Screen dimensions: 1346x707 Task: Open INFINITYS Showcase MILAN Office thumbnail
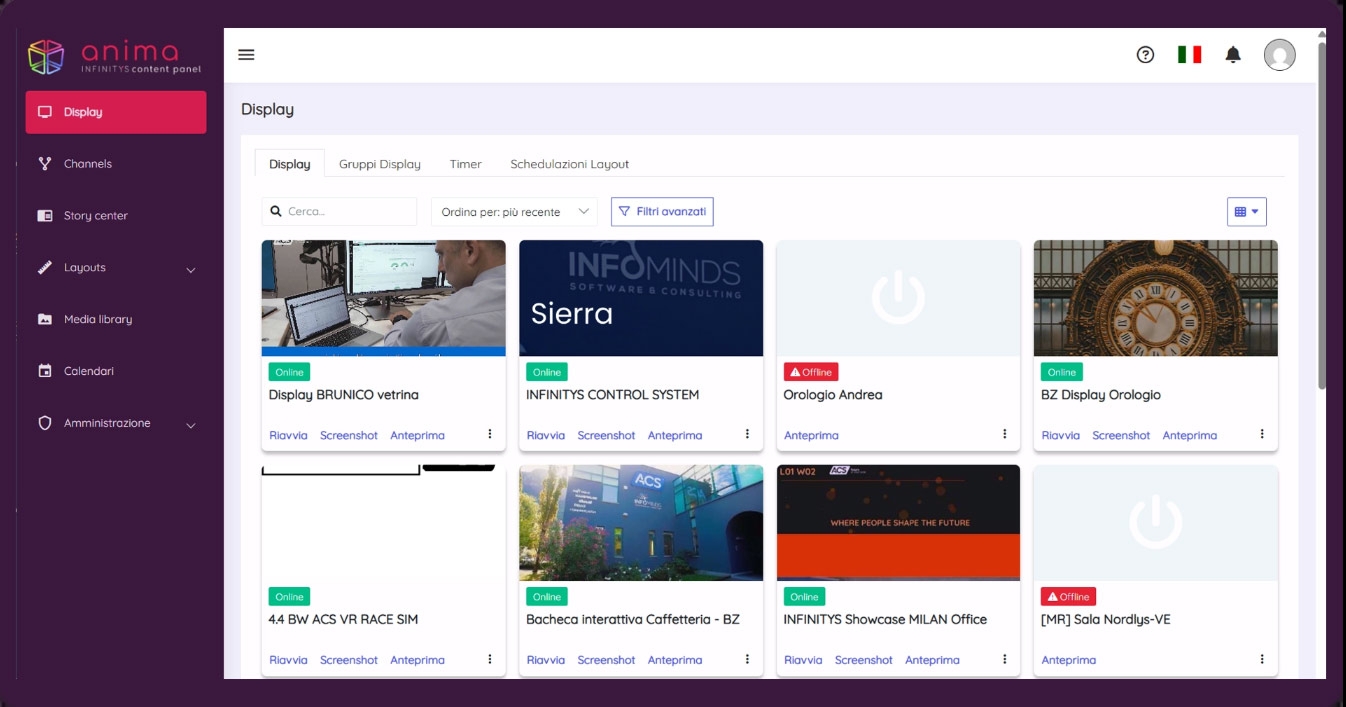click(898, 523)
